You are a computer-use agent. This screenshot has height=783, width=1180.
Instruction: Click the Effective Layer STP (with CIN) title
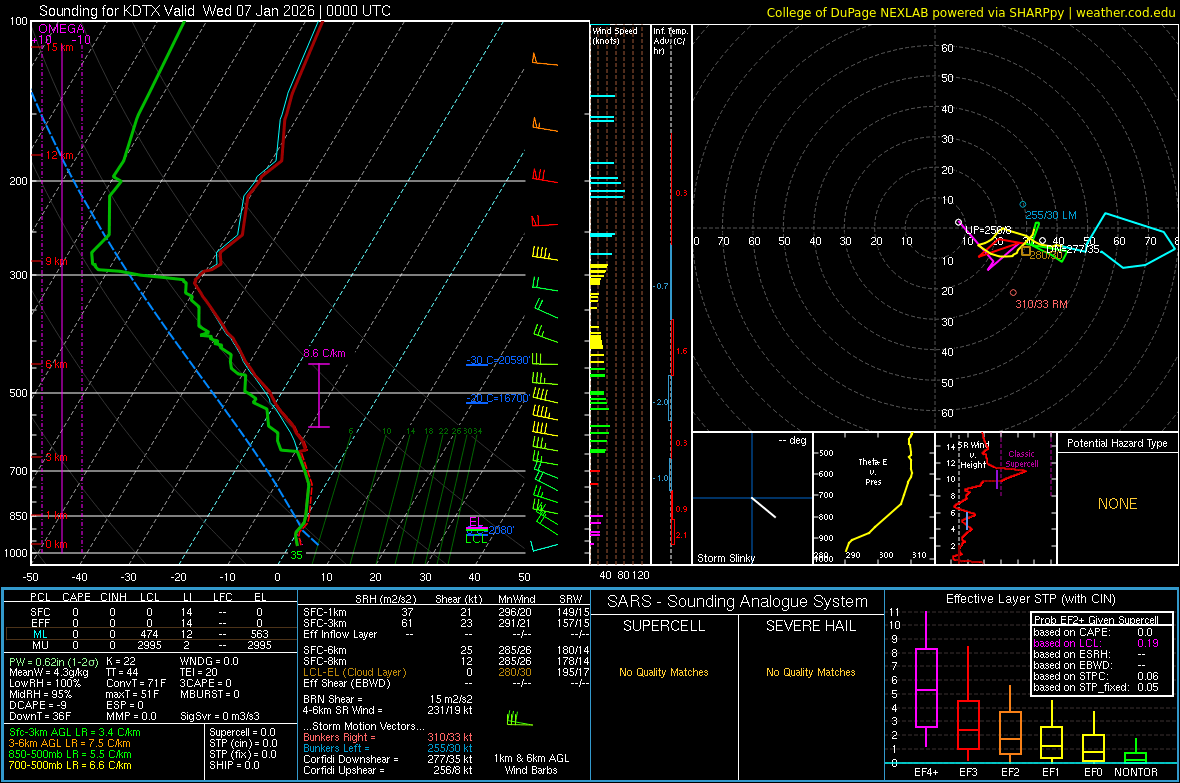tap(1030, 599)
